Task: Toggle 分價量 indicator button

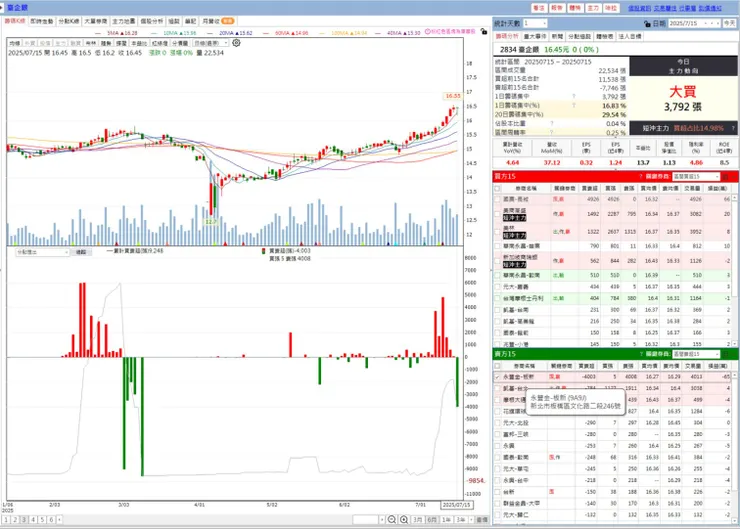Action: tap(180, 43)
